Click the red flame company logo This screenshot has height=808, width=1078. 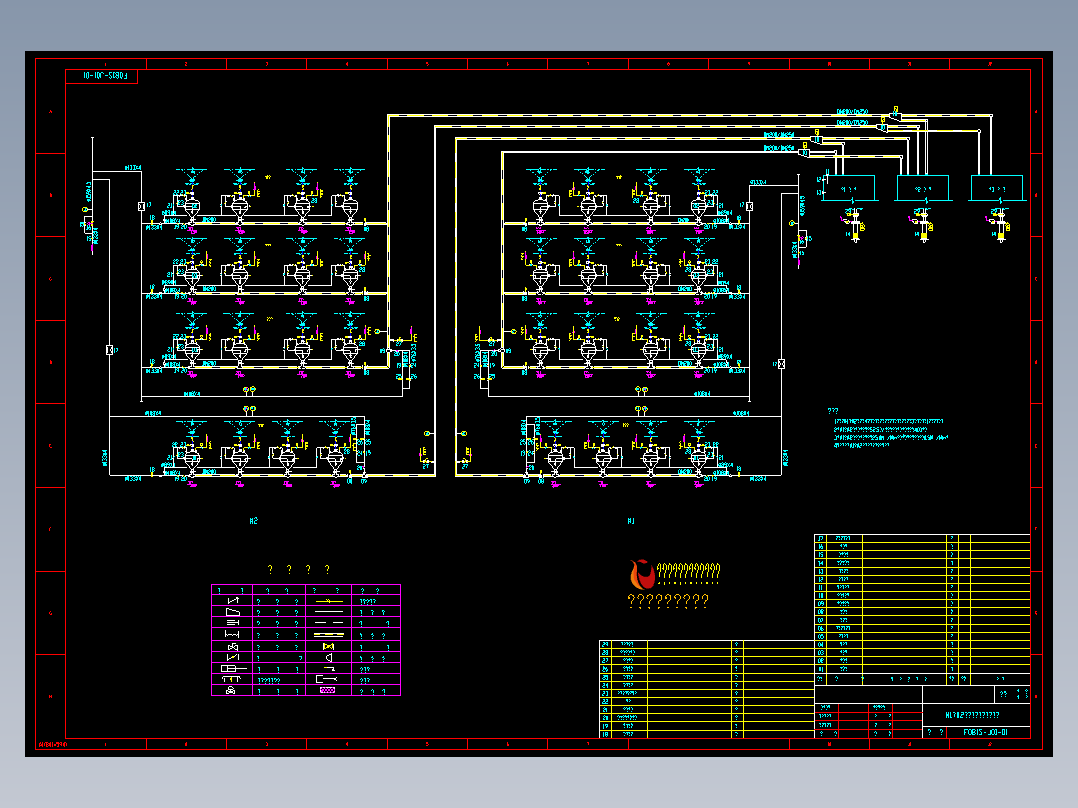coord(642,574)
